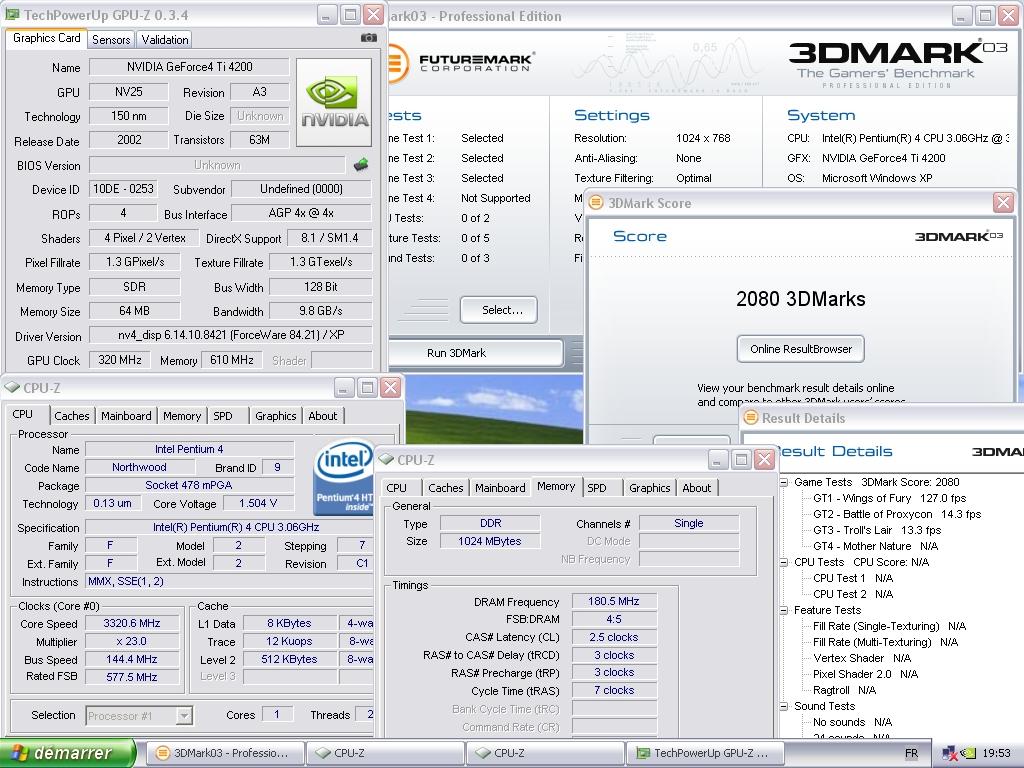
Task: Switch to Graphics tab in front CPU-Z window
Action: [649, 487]
